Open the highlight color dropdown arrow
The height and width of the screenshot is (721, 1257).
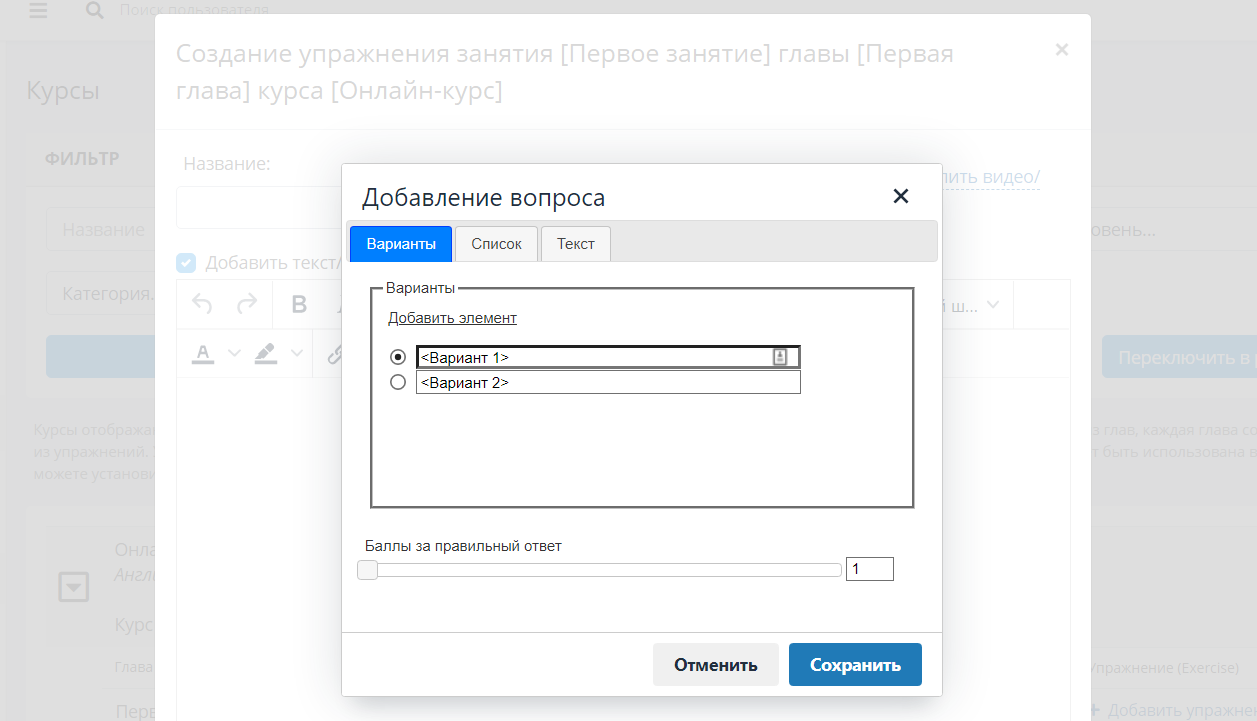[297, 353]
